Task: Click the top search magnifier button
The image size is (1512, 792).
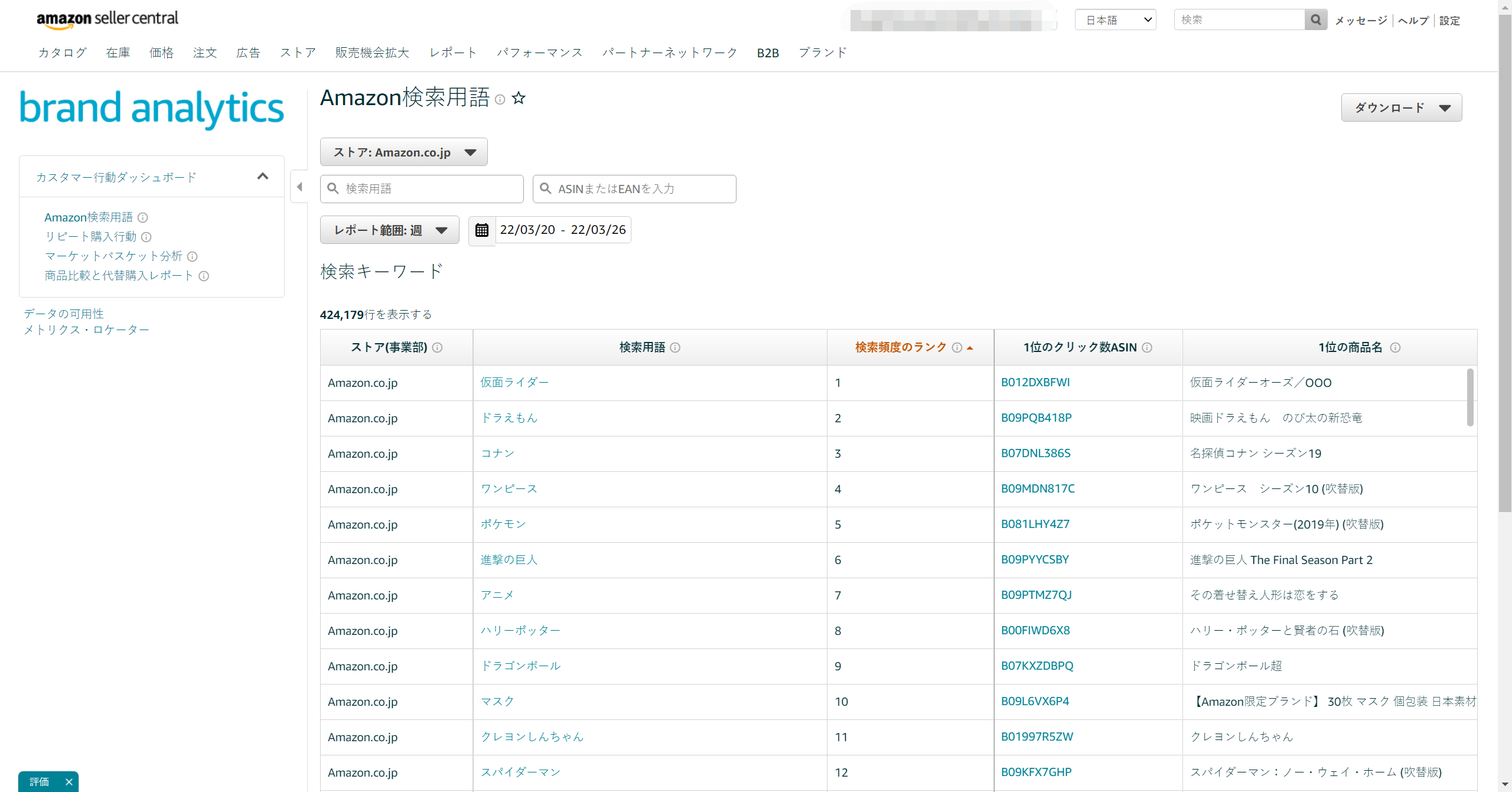Action: [x=1315, y=19]
